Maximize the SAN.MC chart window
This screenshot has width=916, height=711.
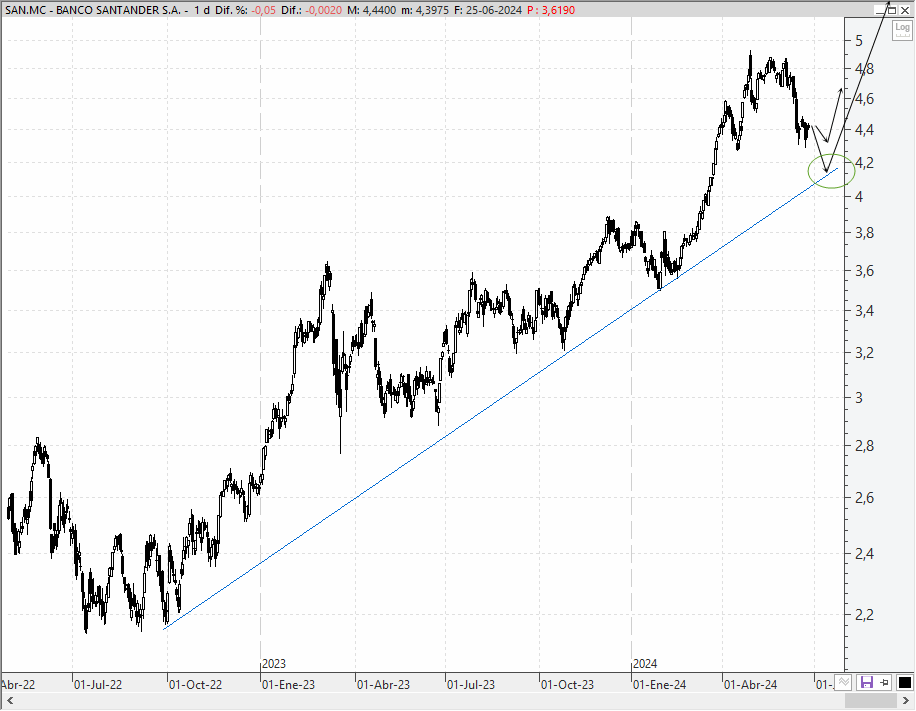892,9
